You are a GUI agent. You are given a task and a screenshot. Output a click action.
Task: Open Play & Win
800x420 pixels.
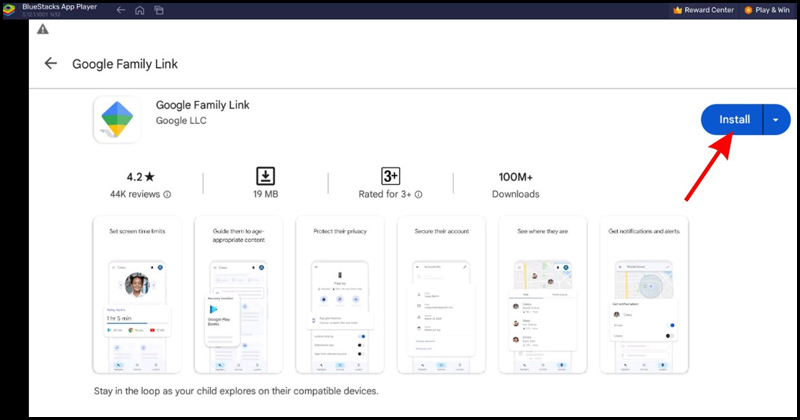click(x=767, y=10)
